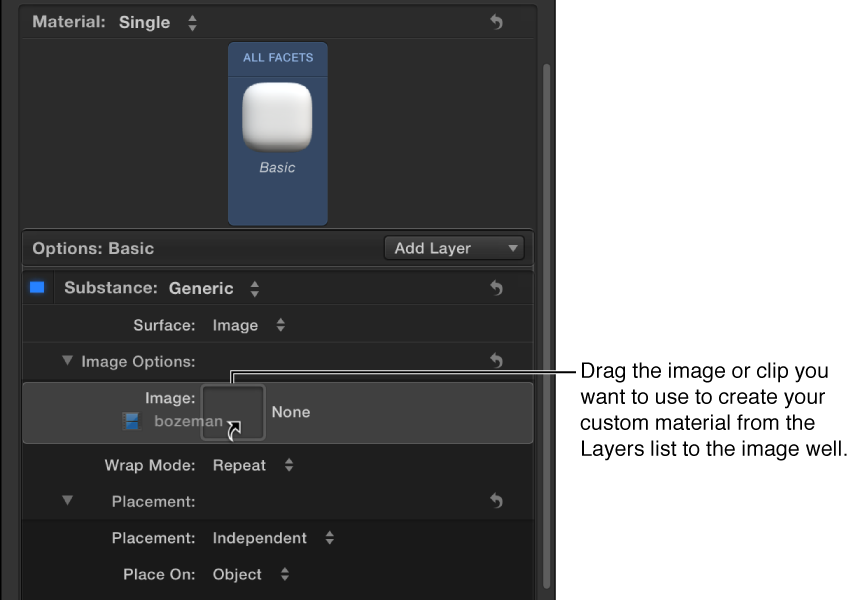Click the Material stepper arrows beside Single
The height and width of the screenshot is (600, 868).
(191, 21)
